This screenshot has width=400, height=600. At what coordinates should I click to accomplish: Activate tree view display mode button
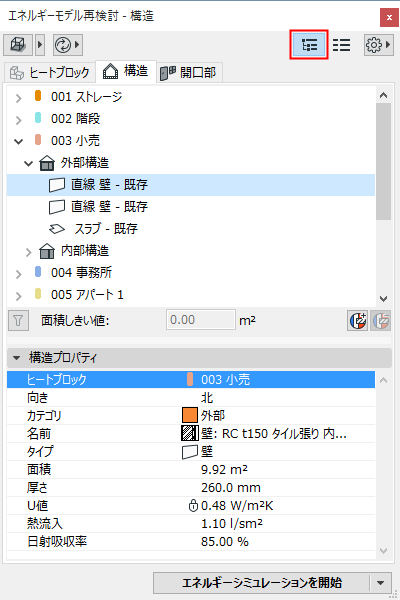click(309, 45)
